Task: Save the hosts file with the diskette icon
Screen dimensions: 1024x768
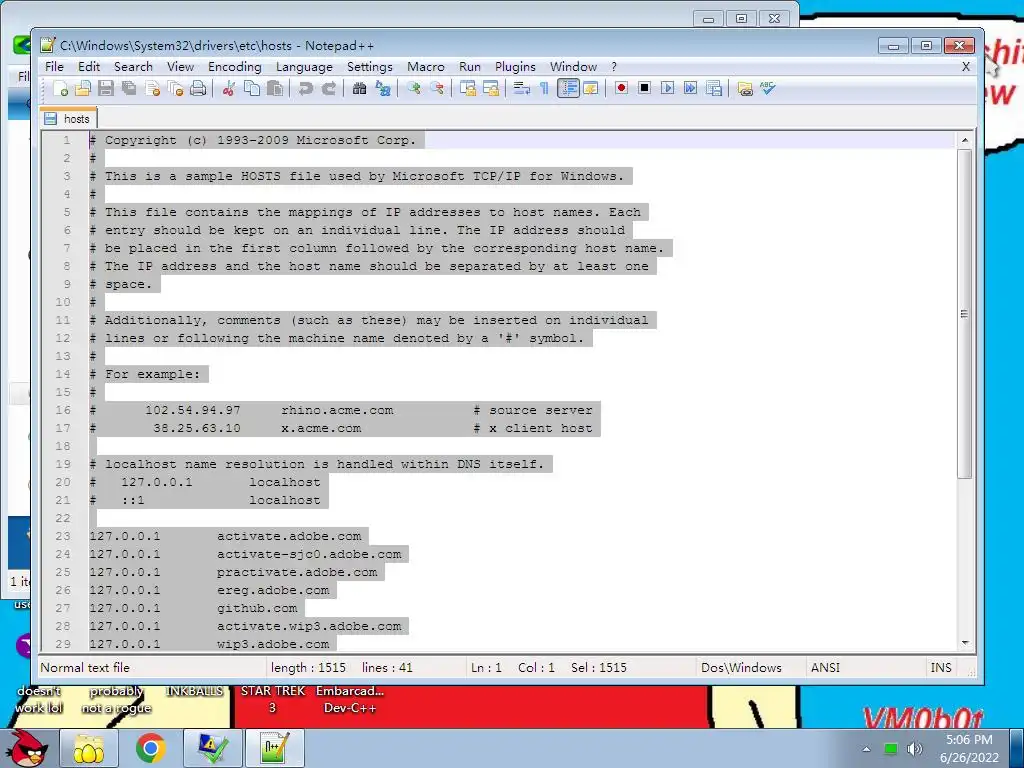Action: (106, 88)
